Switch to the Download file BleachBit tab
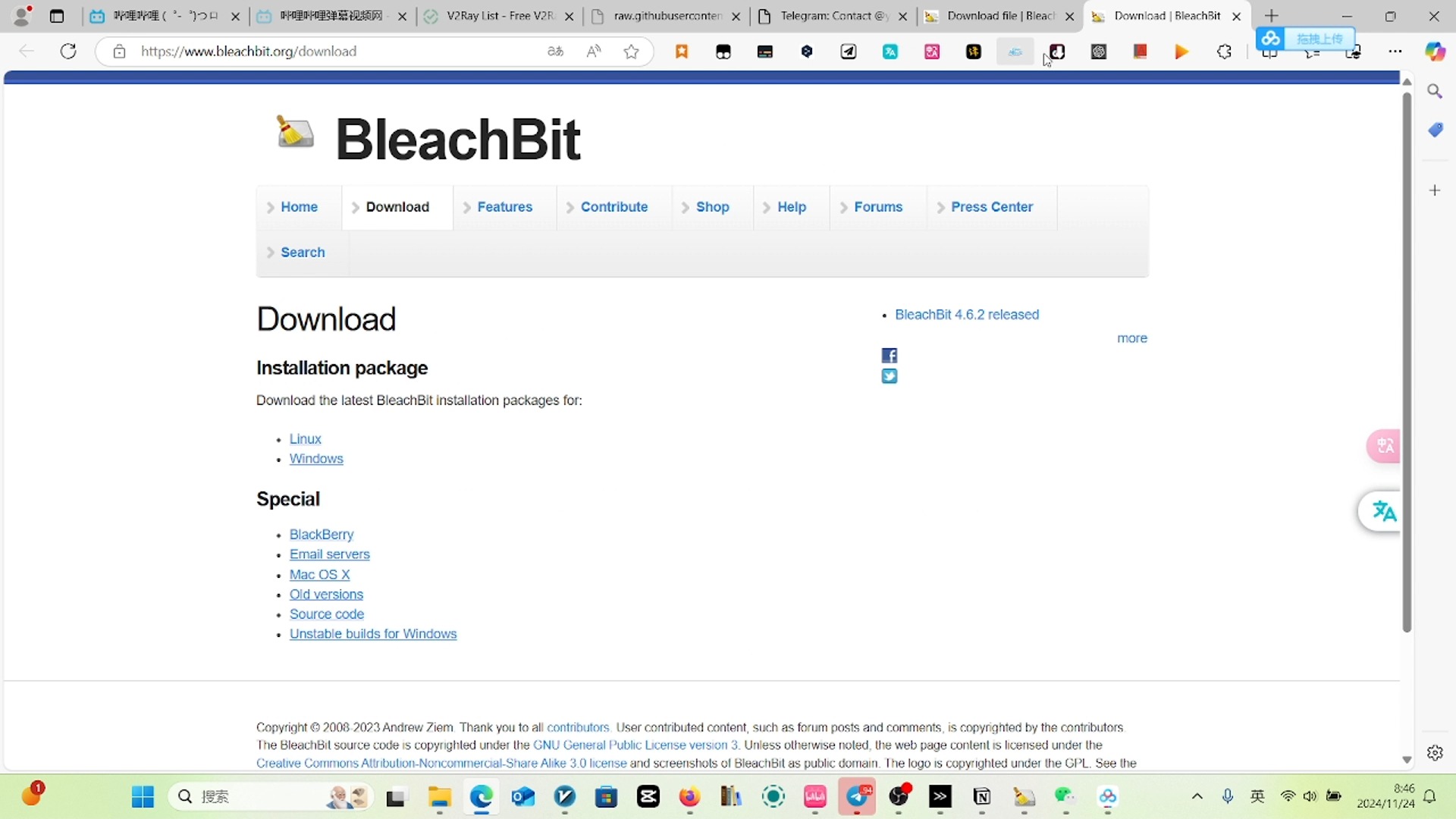Screen dimensions: 1456x819 [999, 16]
